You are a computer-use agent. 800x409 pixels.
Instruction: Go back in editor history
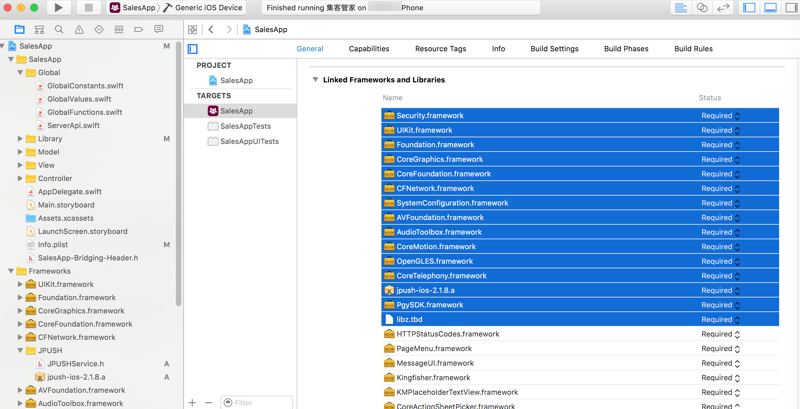coord(211,30)
